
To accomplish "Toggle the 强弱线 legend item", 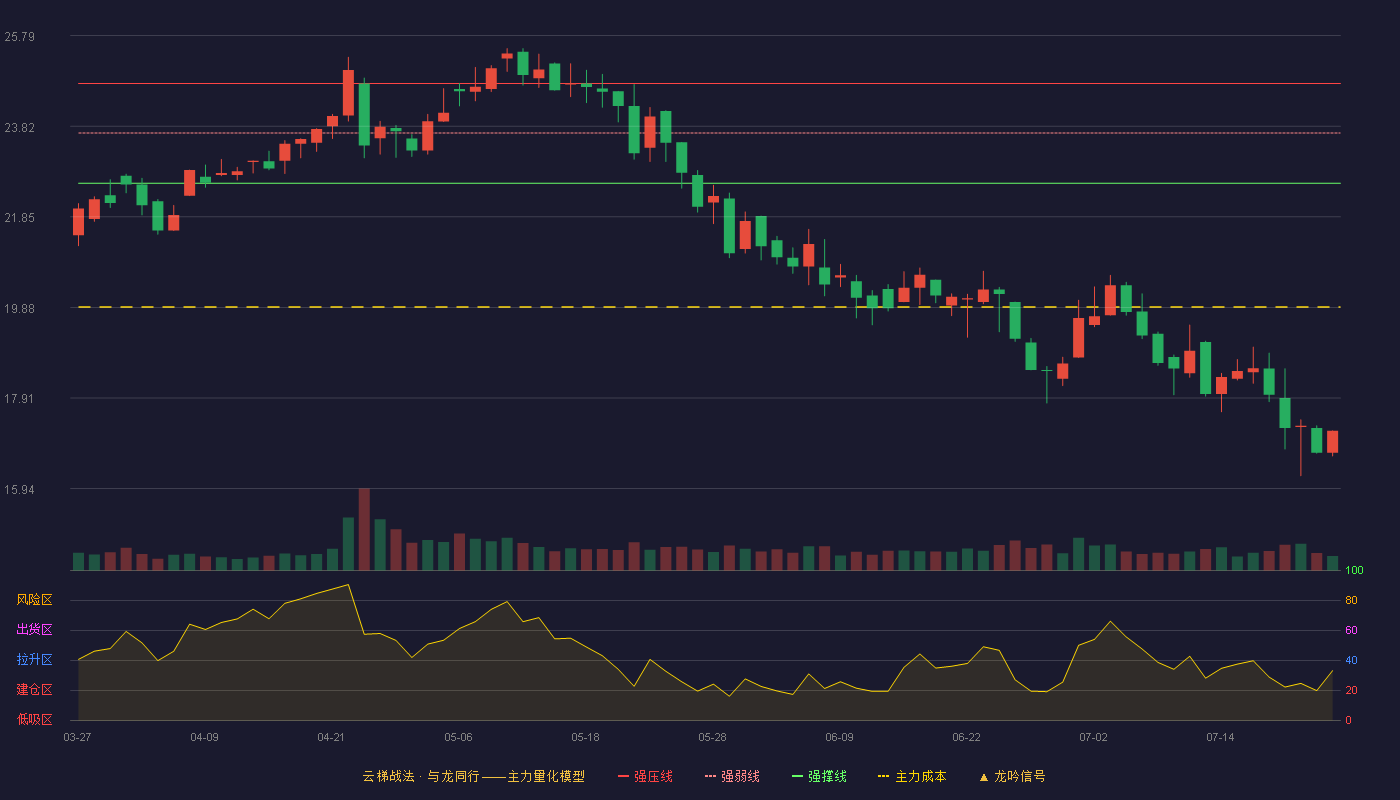I will [x=732, y=776].
